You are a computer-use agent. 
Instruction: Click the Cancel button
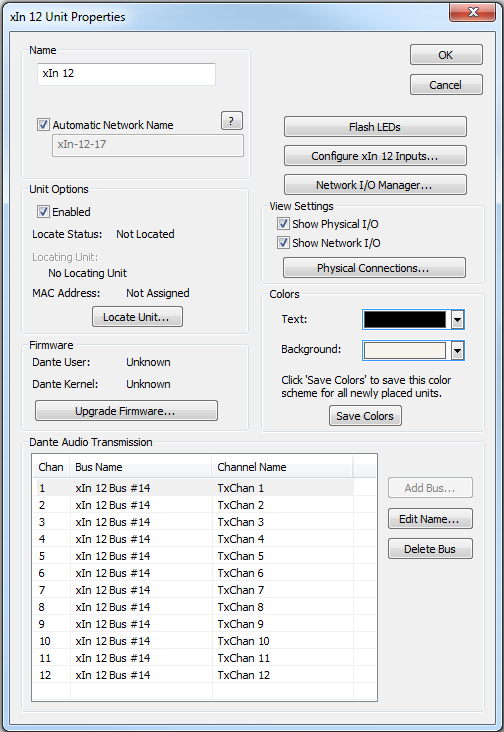click(x=446, y=84)
